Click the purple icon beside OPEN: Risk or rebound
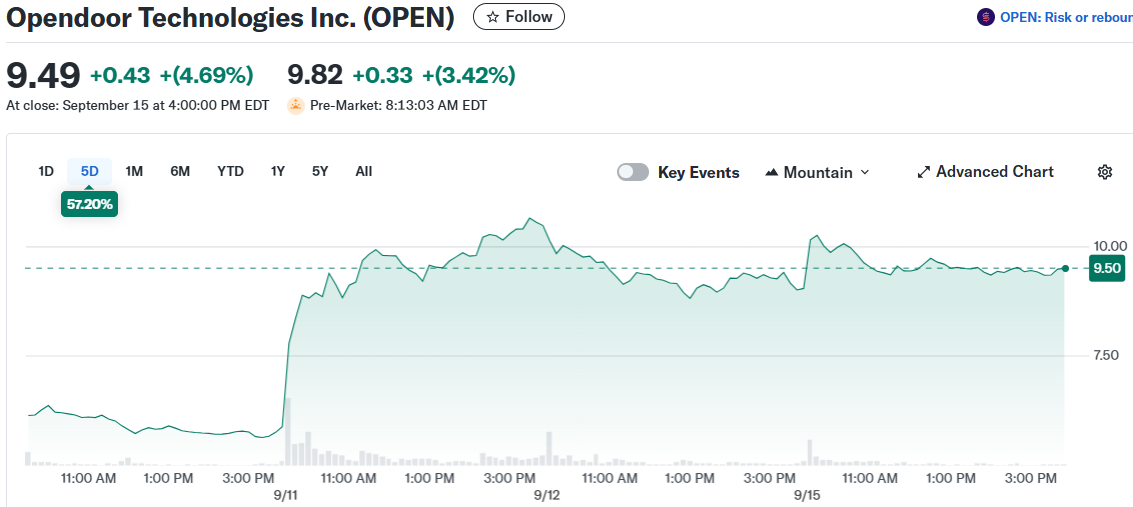Screen dimensions: 1133x507 985,17
